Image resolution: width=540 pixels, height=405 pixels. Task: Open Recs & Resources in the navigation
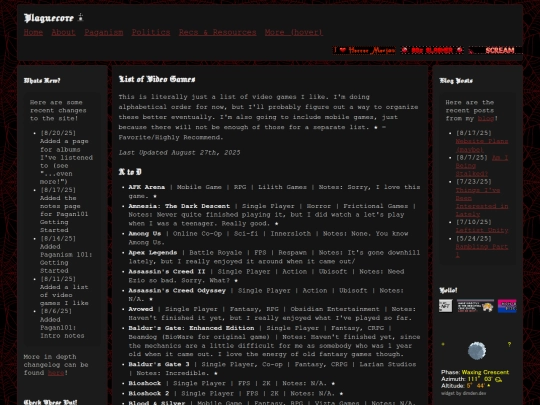coord(217,32)
